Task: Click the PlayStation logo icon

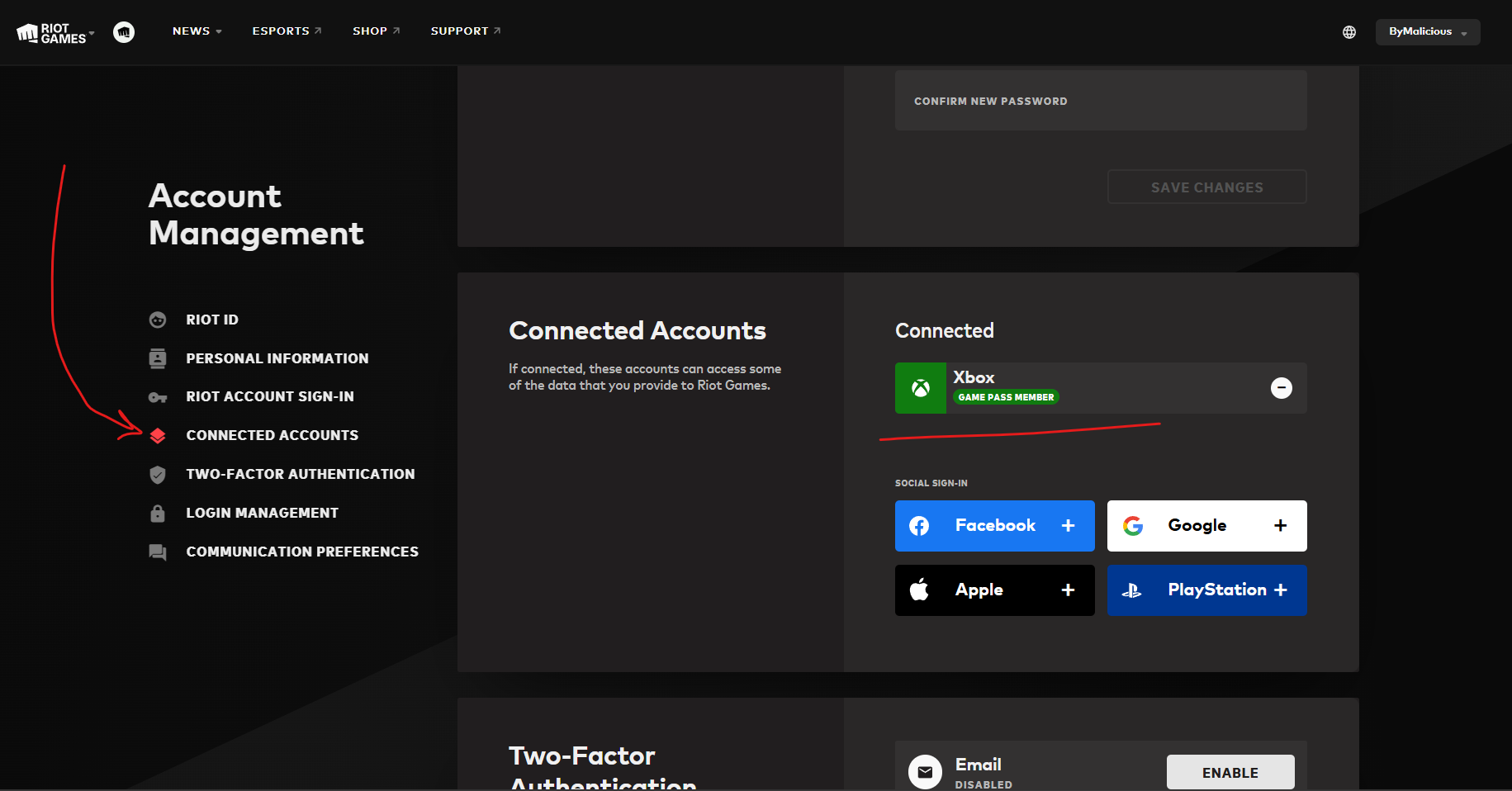Action: [1131, 590]
